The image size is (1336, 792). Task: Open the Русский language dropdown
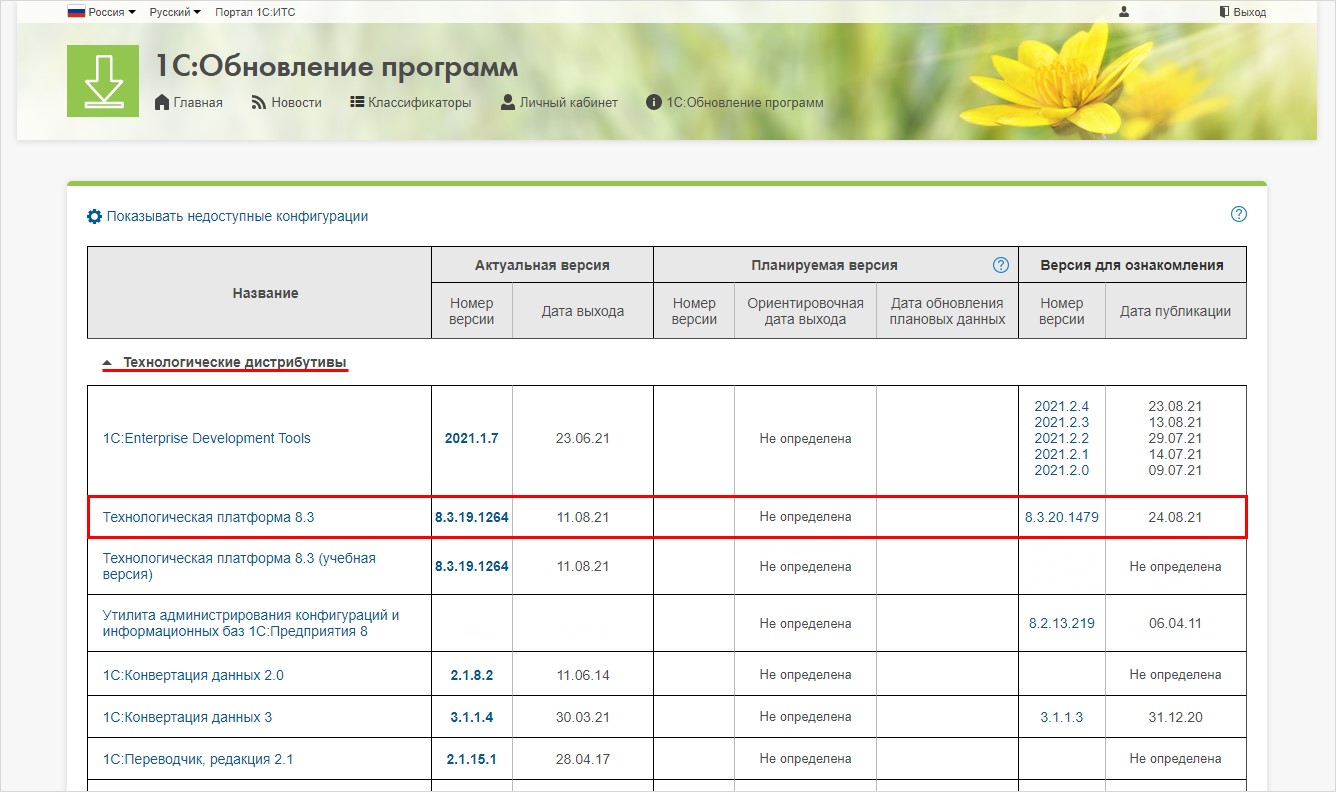175,12
